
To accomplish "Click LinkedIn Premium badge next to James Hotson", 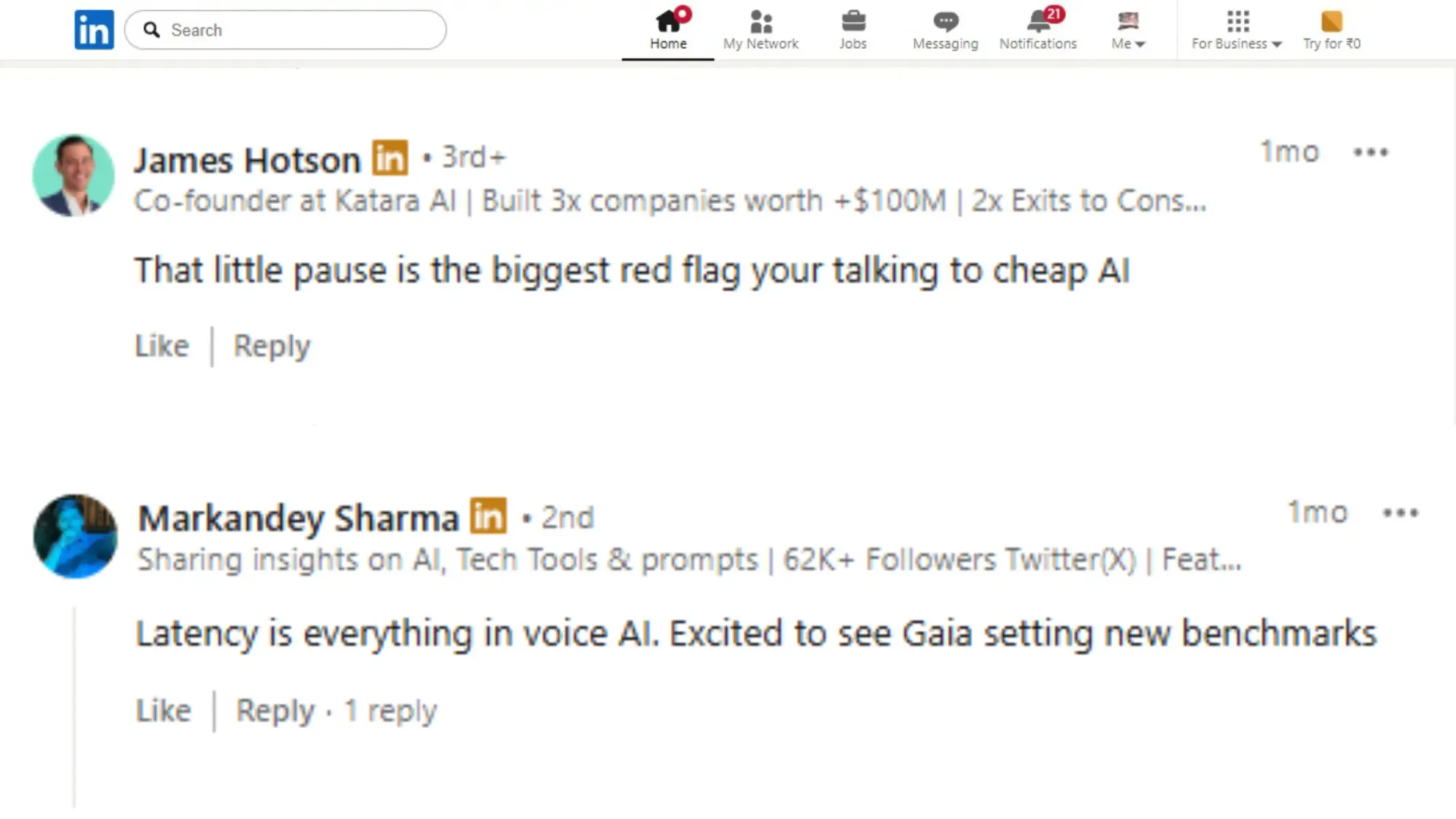I will tap(390, 158).
